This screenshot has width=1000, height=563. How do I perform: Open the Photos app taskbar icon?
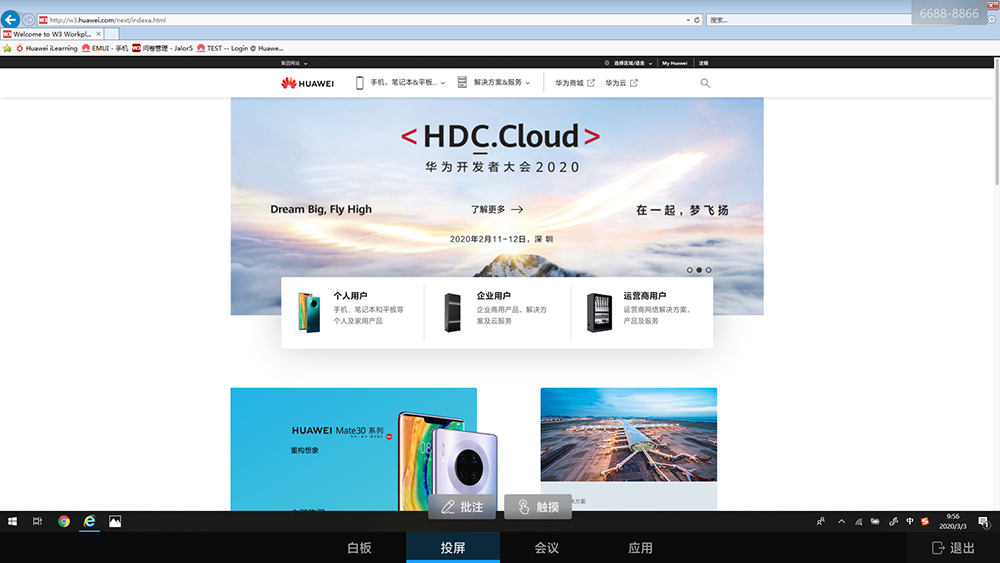pyautogui.click(x=115, y=522)
